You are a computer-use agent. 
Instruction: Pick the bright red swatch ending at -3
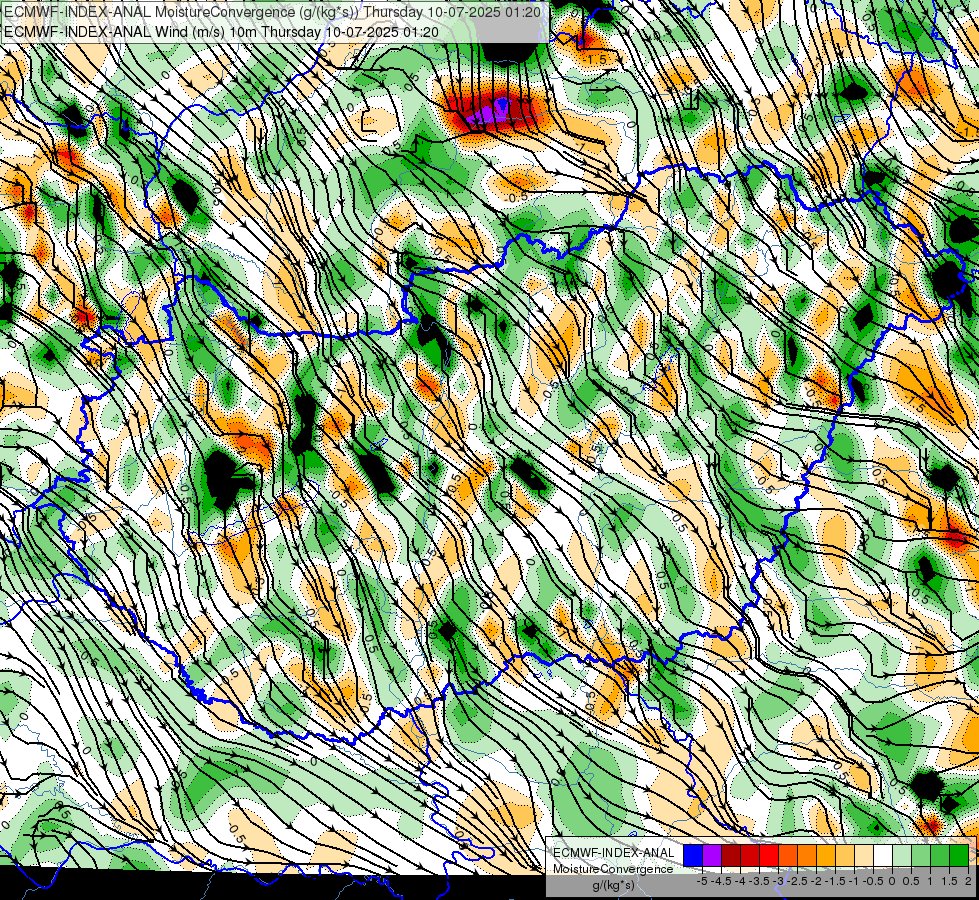pyautogui.click(x=769, y=856)
